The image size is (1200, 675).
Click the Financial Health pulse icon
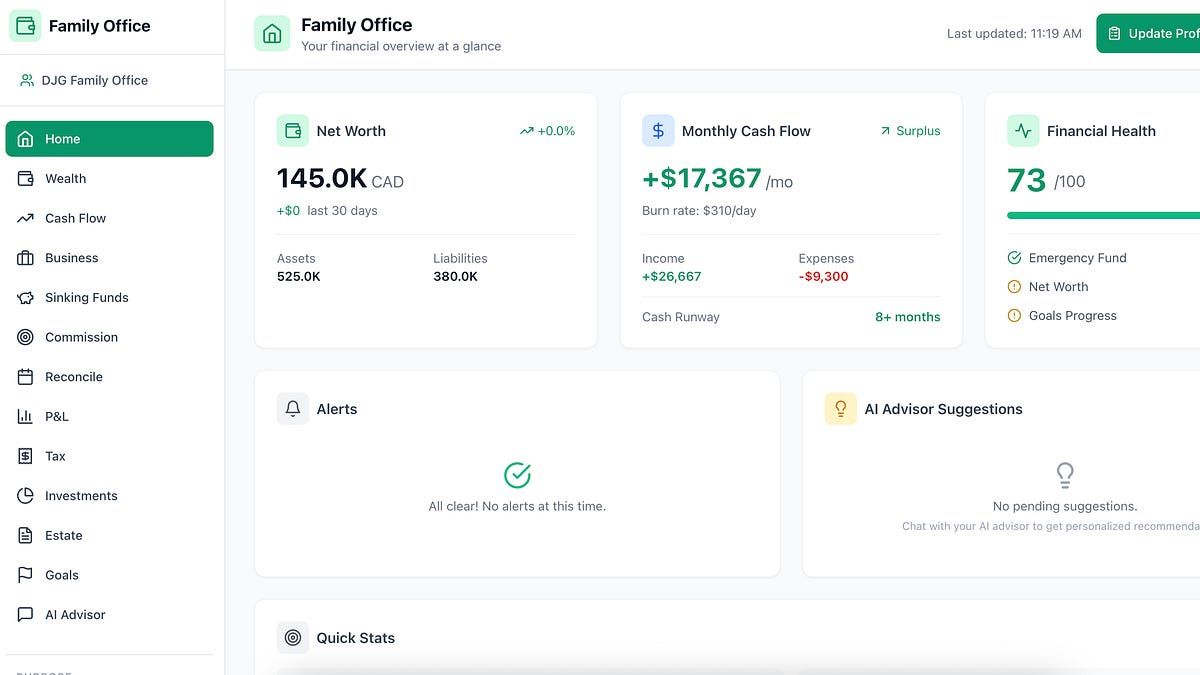1023,131
